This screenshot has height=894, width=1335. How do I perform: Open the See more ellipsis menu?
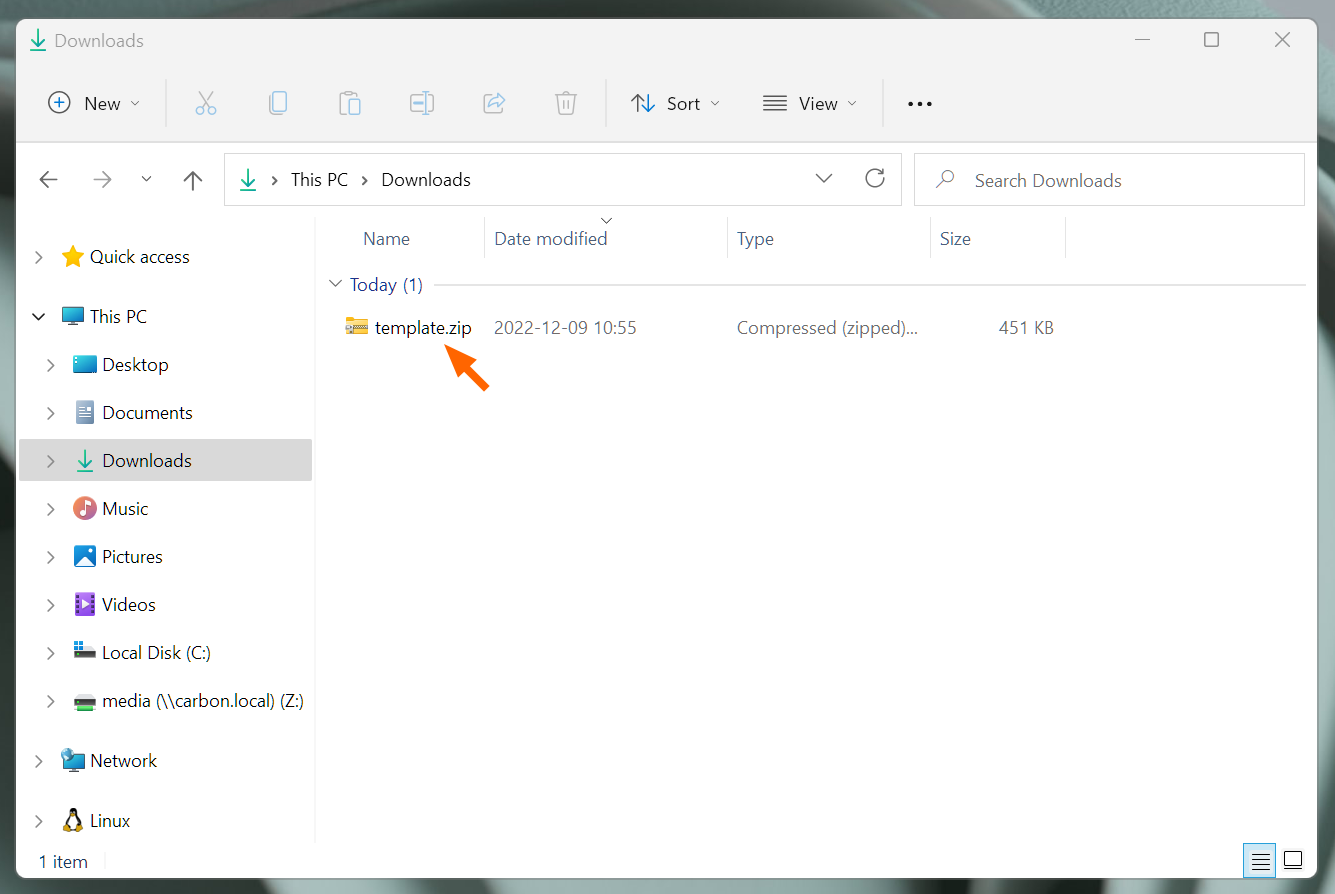pyautogui.click(x=919, y=103)
